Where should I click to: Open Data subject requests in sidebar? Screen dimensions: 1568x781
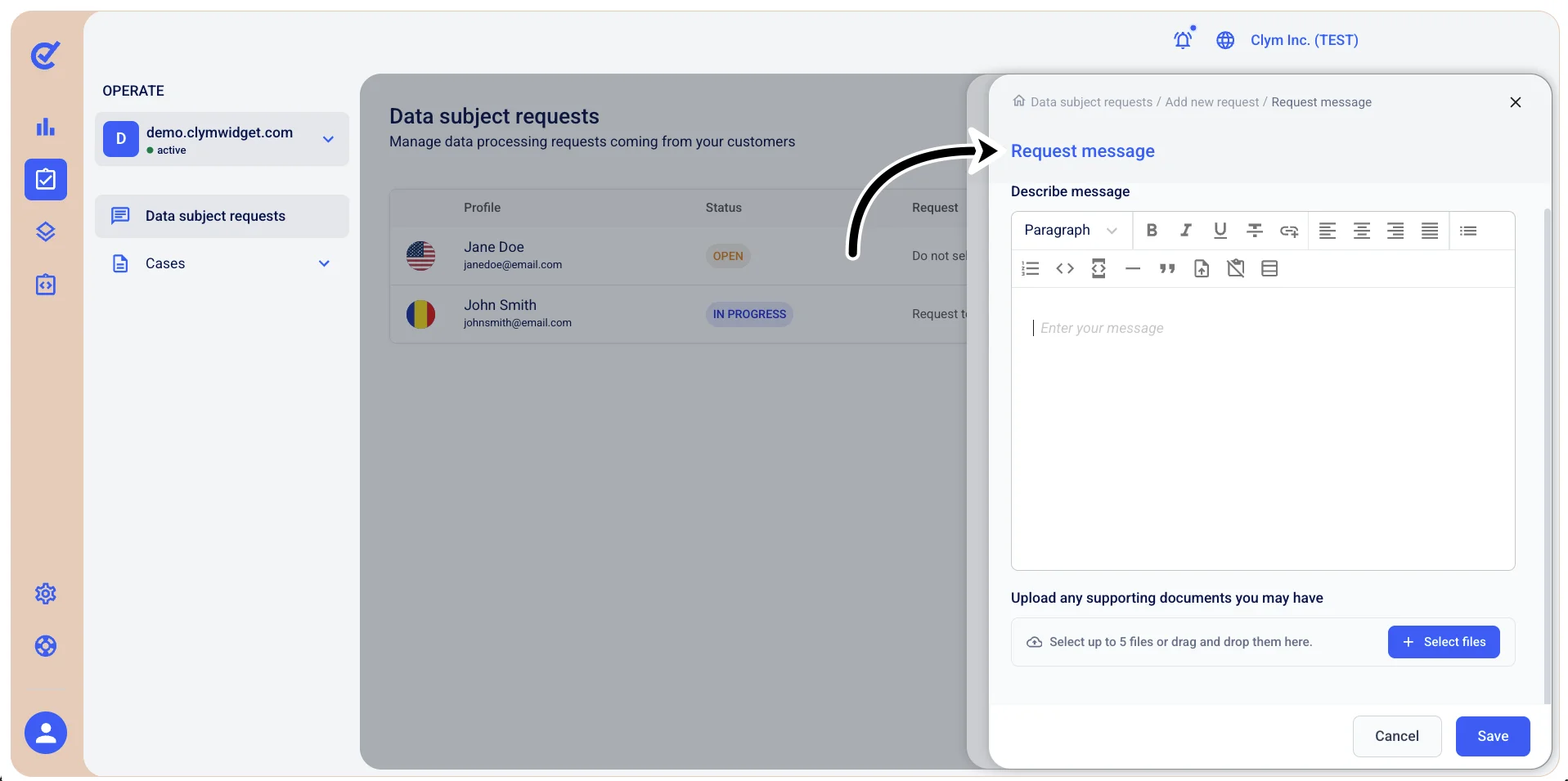point(222,216)
